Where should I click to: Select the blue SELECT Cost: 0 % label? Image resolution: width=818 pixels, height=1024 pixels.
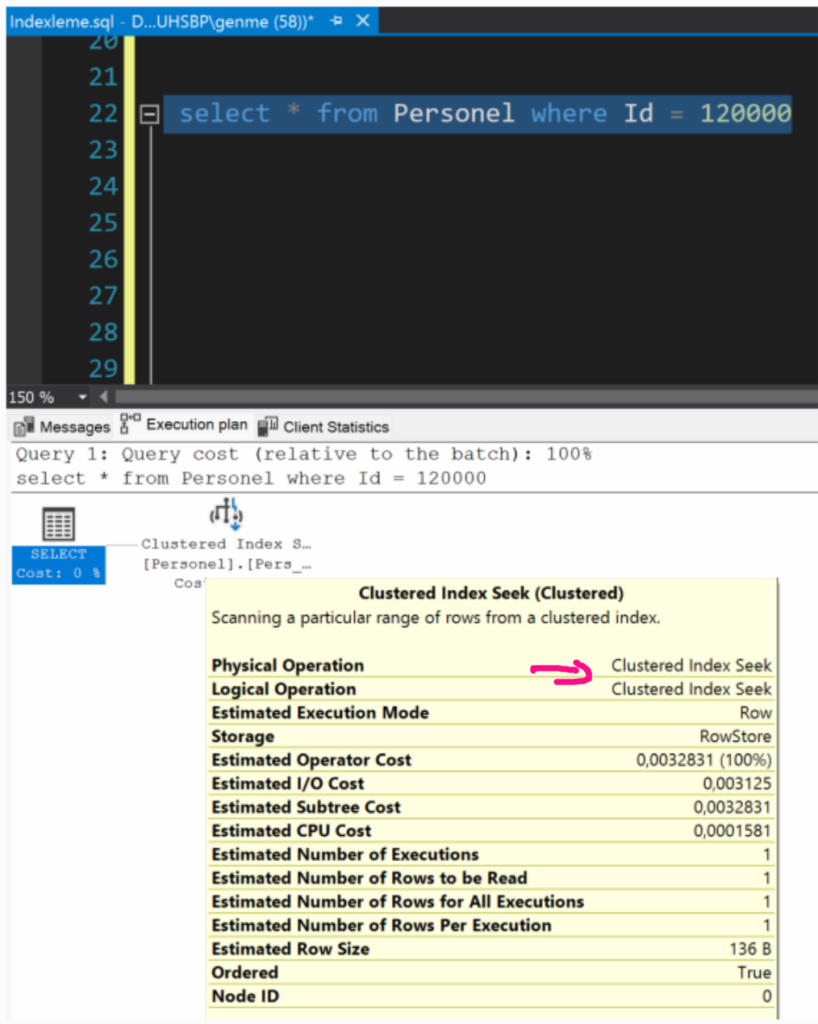(58, 563)
